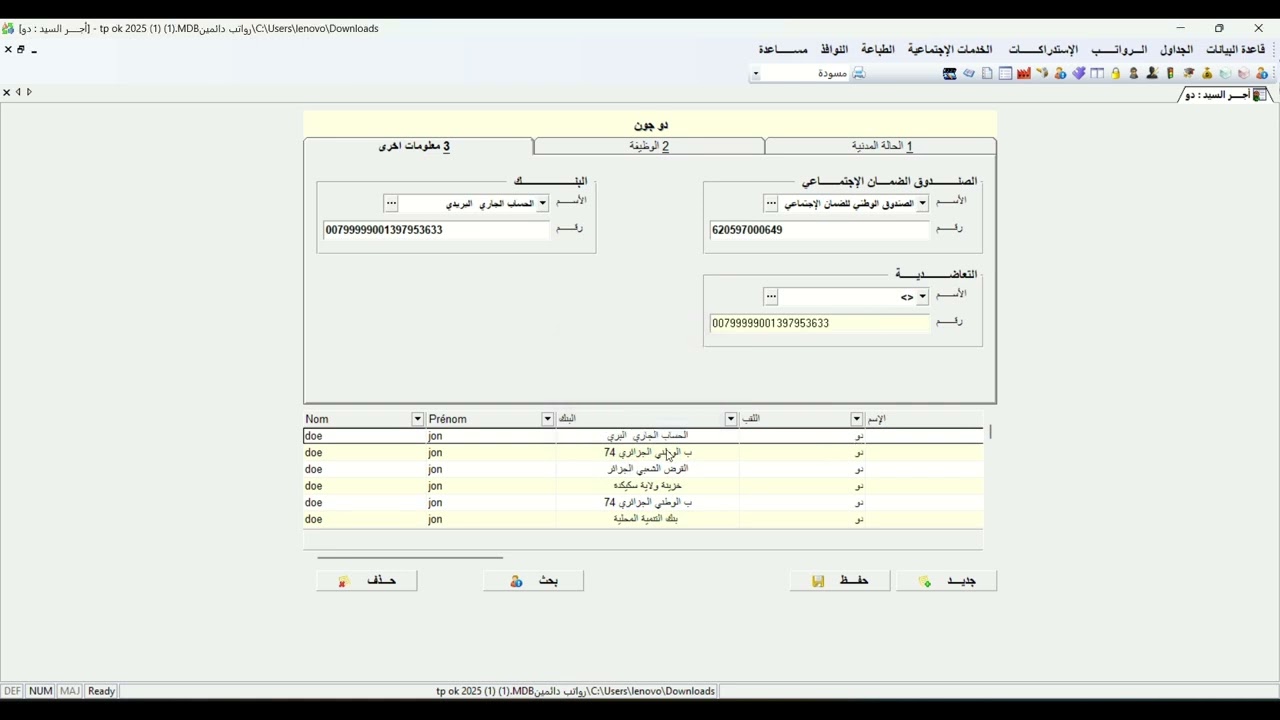
Task: Open the الخدمات الإجتماعية menu
Action: [950, 49]
